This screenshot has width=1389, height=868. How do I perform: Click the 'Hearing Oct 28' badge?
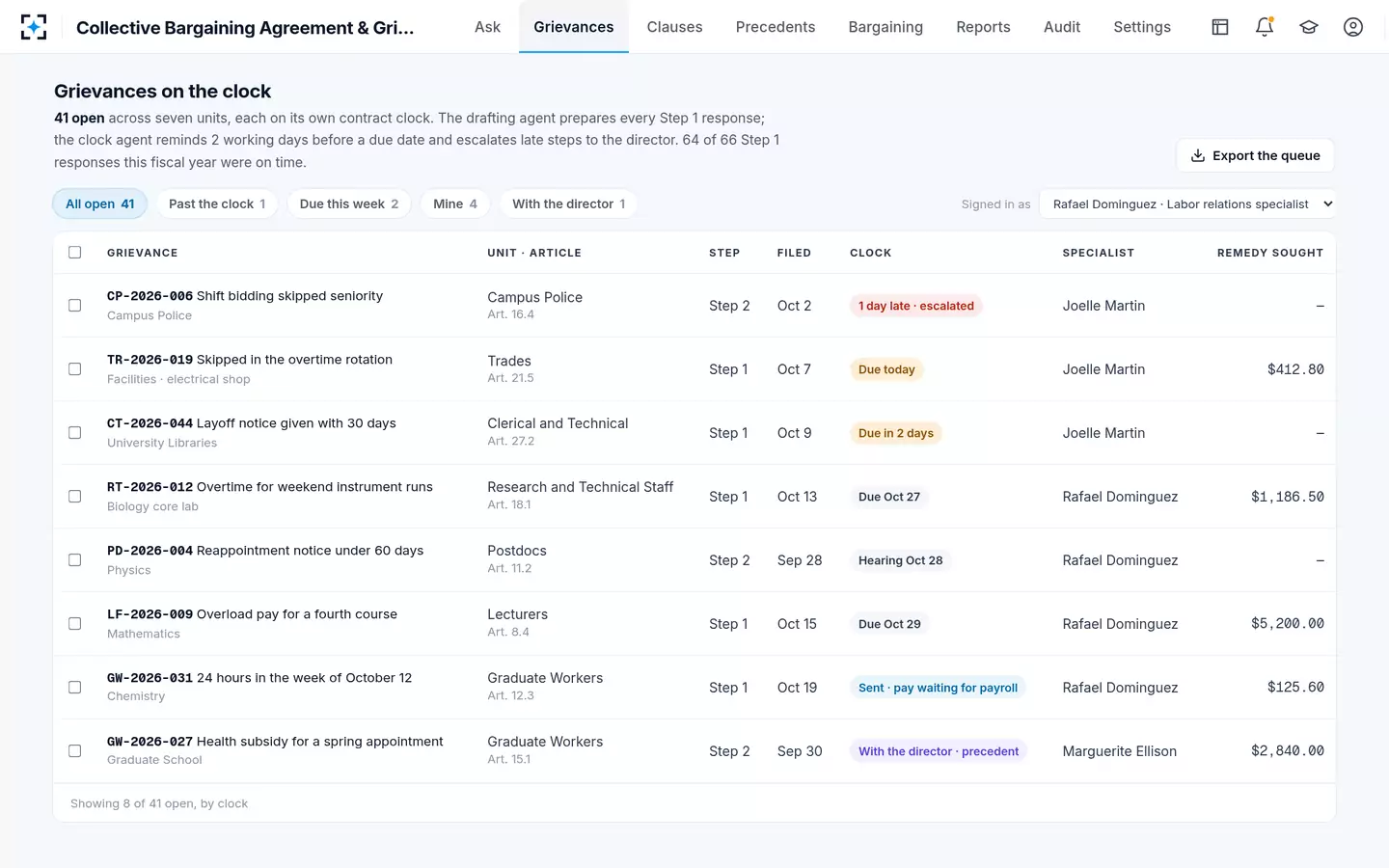901,560
